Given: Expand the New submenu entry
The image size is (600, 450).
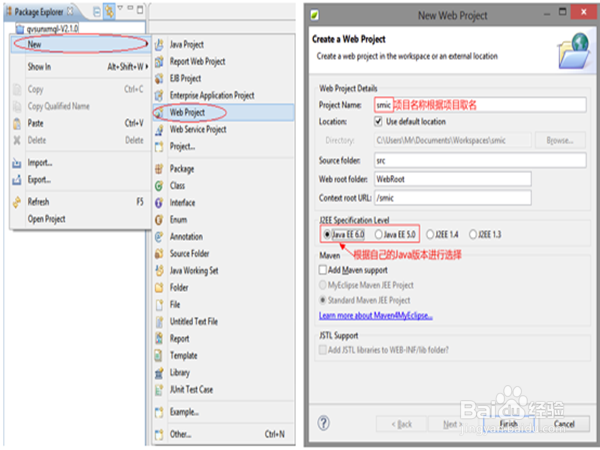Looking at the screenshot, I should tap(80, 44).
